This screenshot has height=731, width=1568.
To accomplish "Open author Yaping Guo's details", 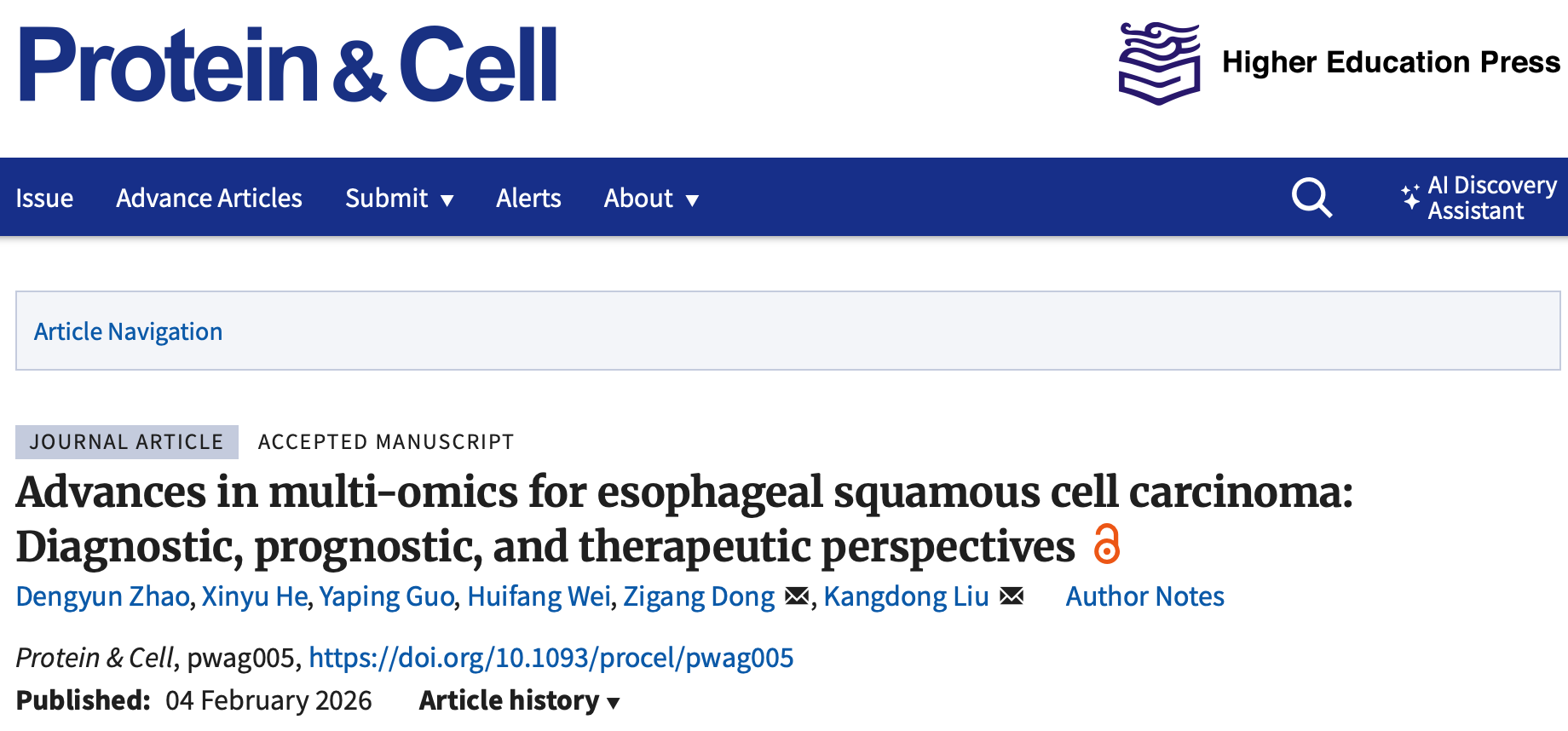I will (x=387, y=596).
